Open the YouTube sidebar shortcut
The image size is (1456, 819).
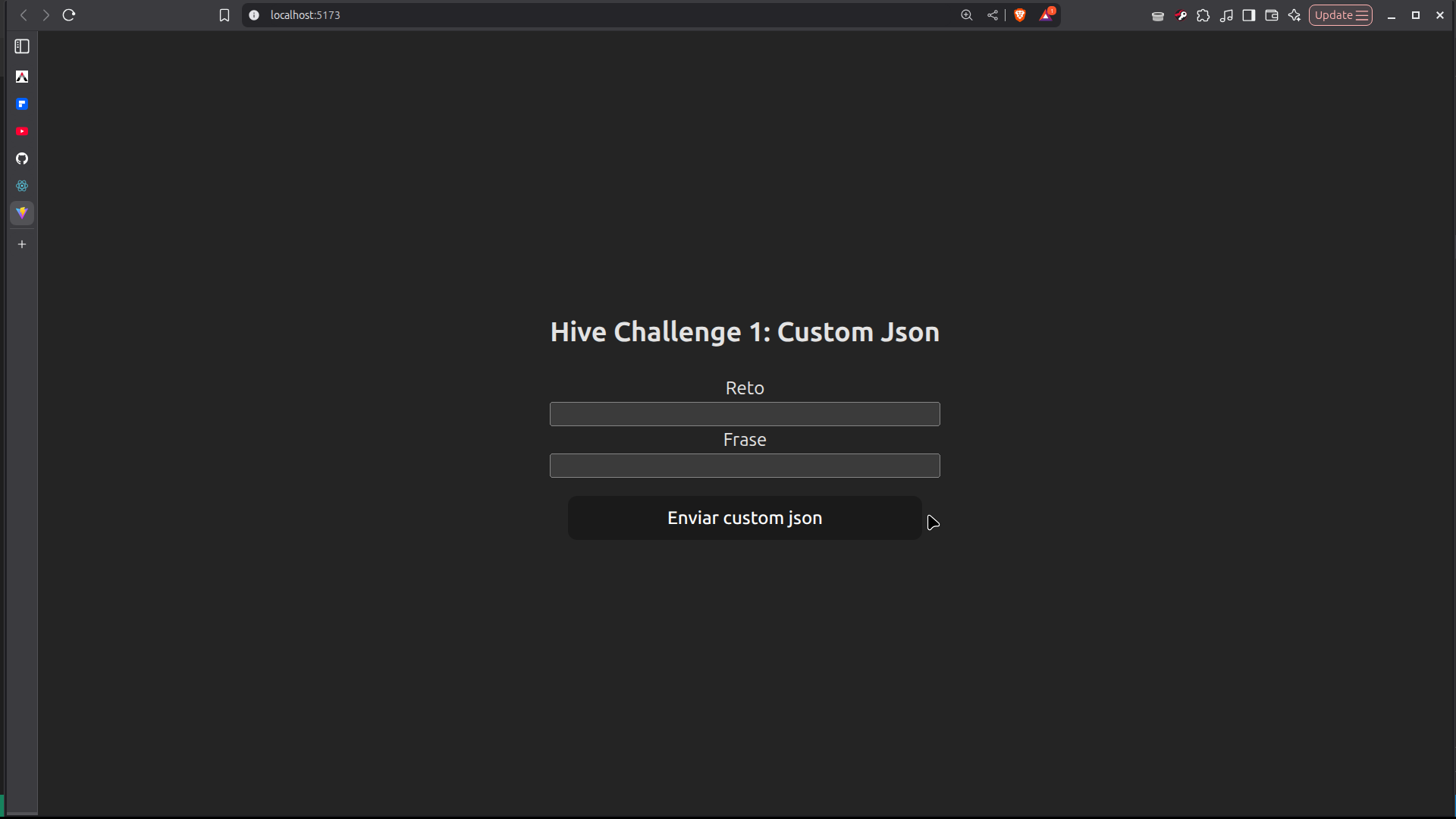pyautogui.click(x=22, y=131)
